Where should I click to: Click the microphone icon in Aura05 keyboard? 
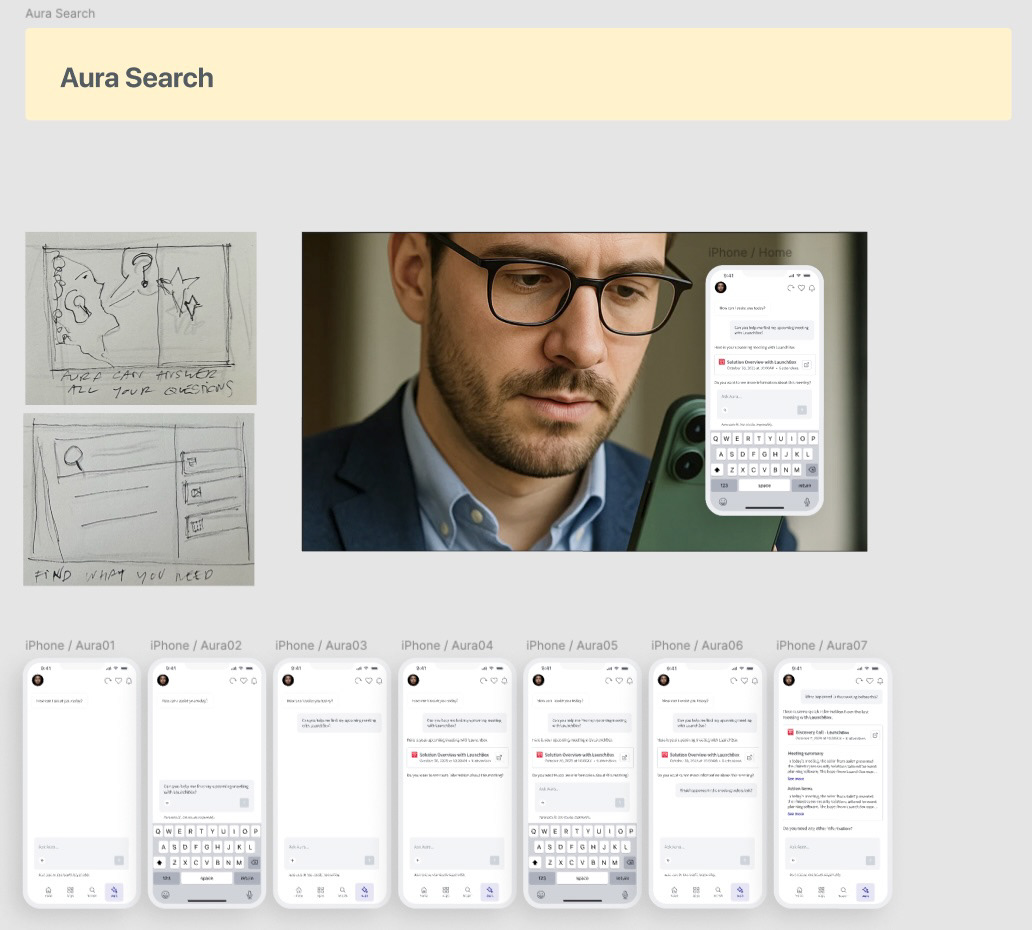[x=625, y=895]
